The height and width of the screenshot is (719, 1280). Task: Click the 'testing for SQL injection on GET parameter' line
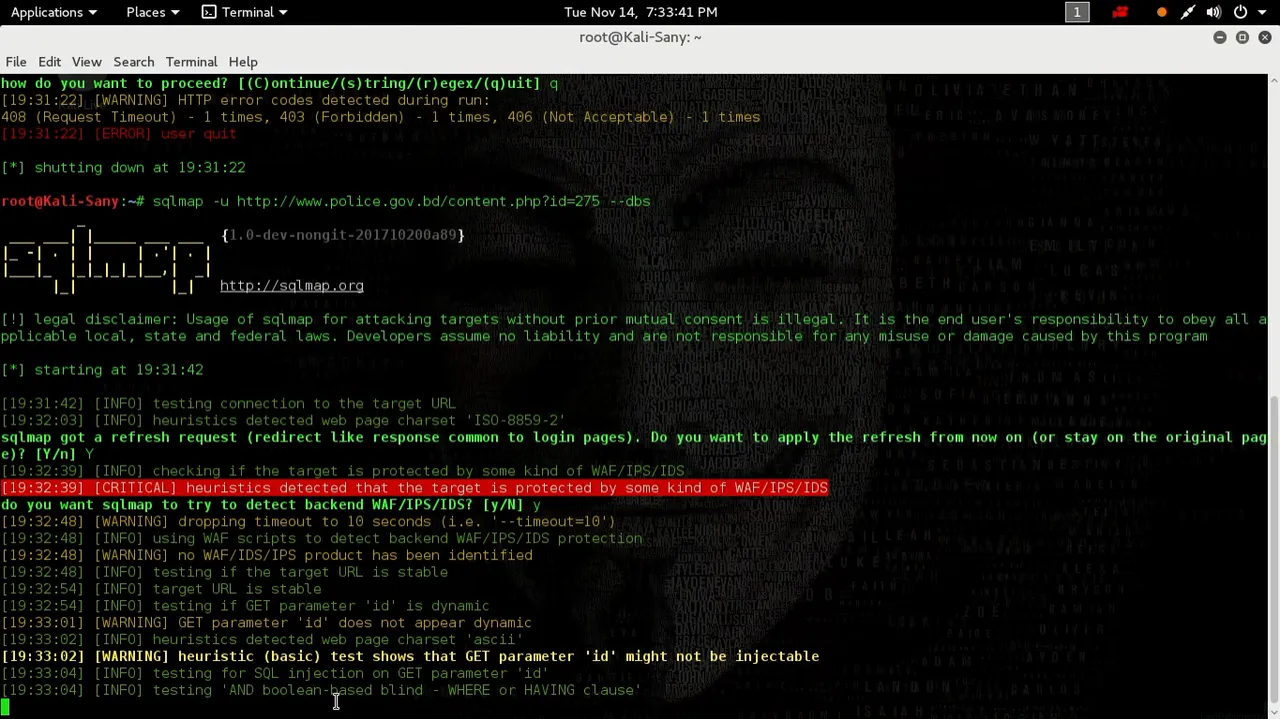tap(274, 673)
